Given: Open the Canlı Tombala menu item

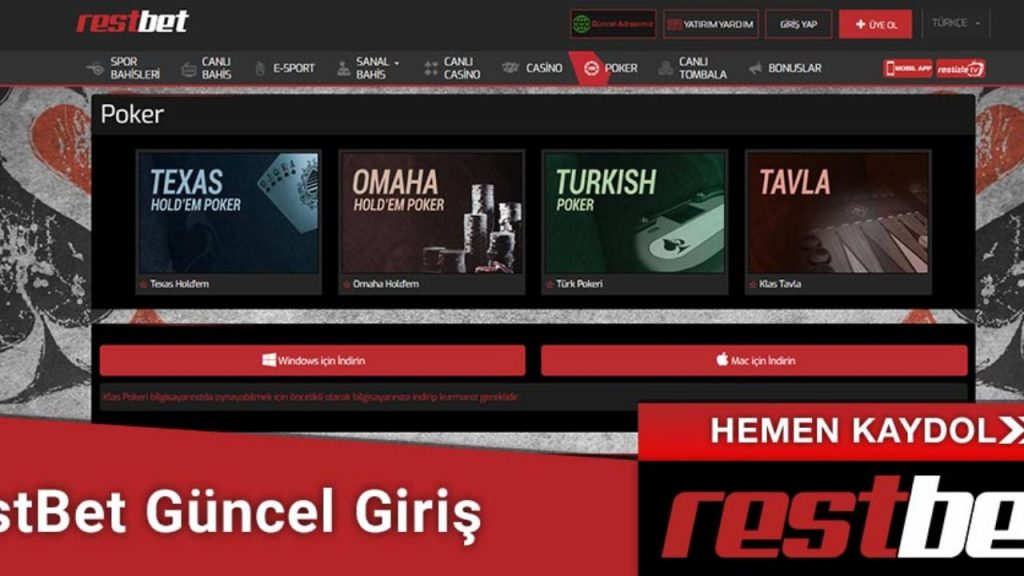Looking at the screenshot, I should point(702,68).
